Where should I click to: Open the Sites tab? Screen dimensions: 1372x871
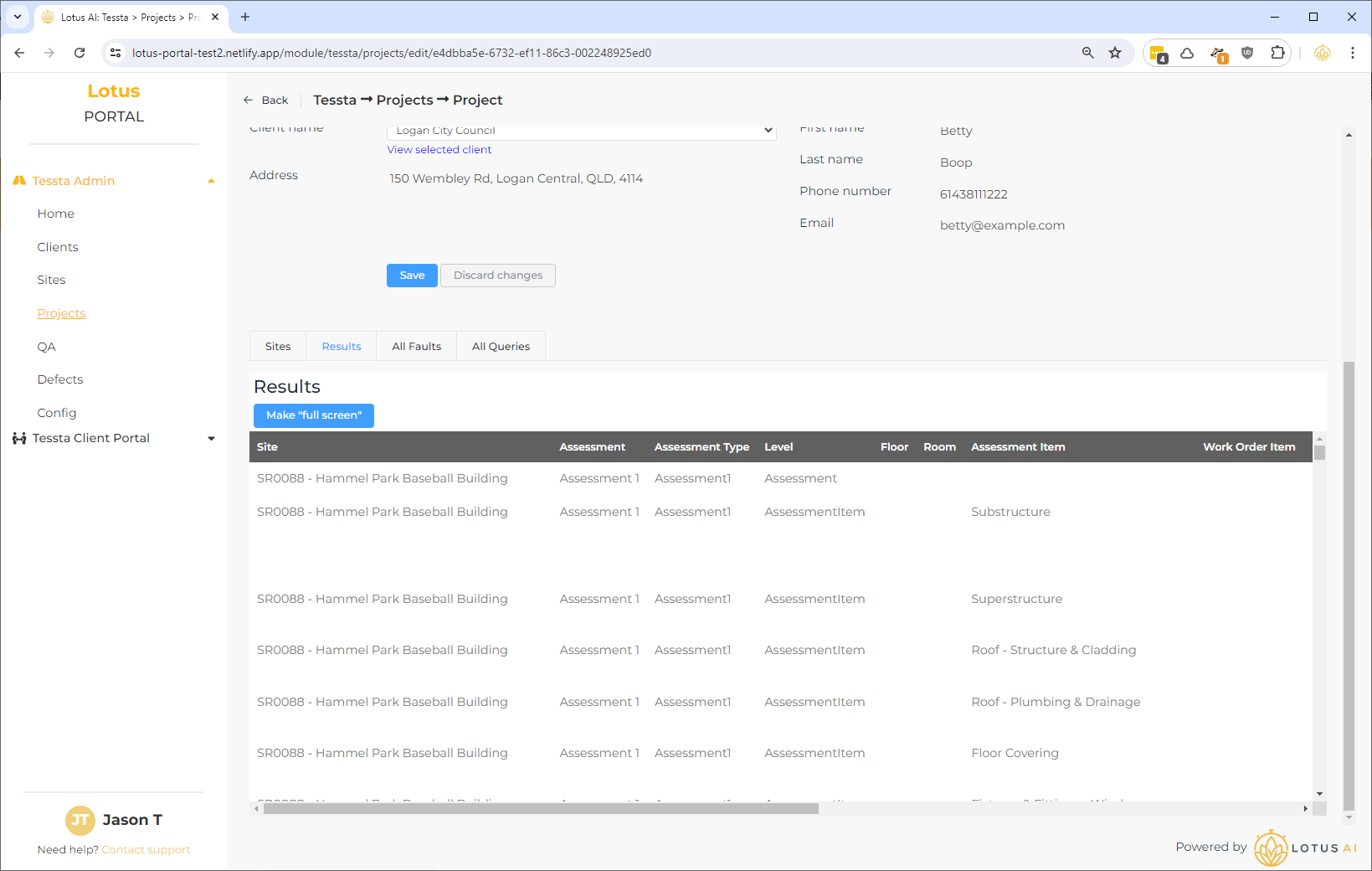(x=278, y=346)
